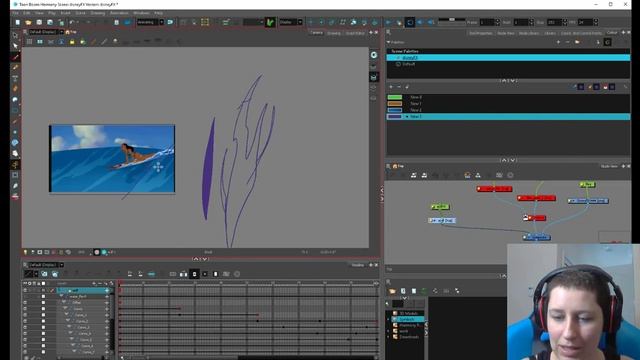The image size is (640, 360).
Task: Open the File menu
Action: 15,13
